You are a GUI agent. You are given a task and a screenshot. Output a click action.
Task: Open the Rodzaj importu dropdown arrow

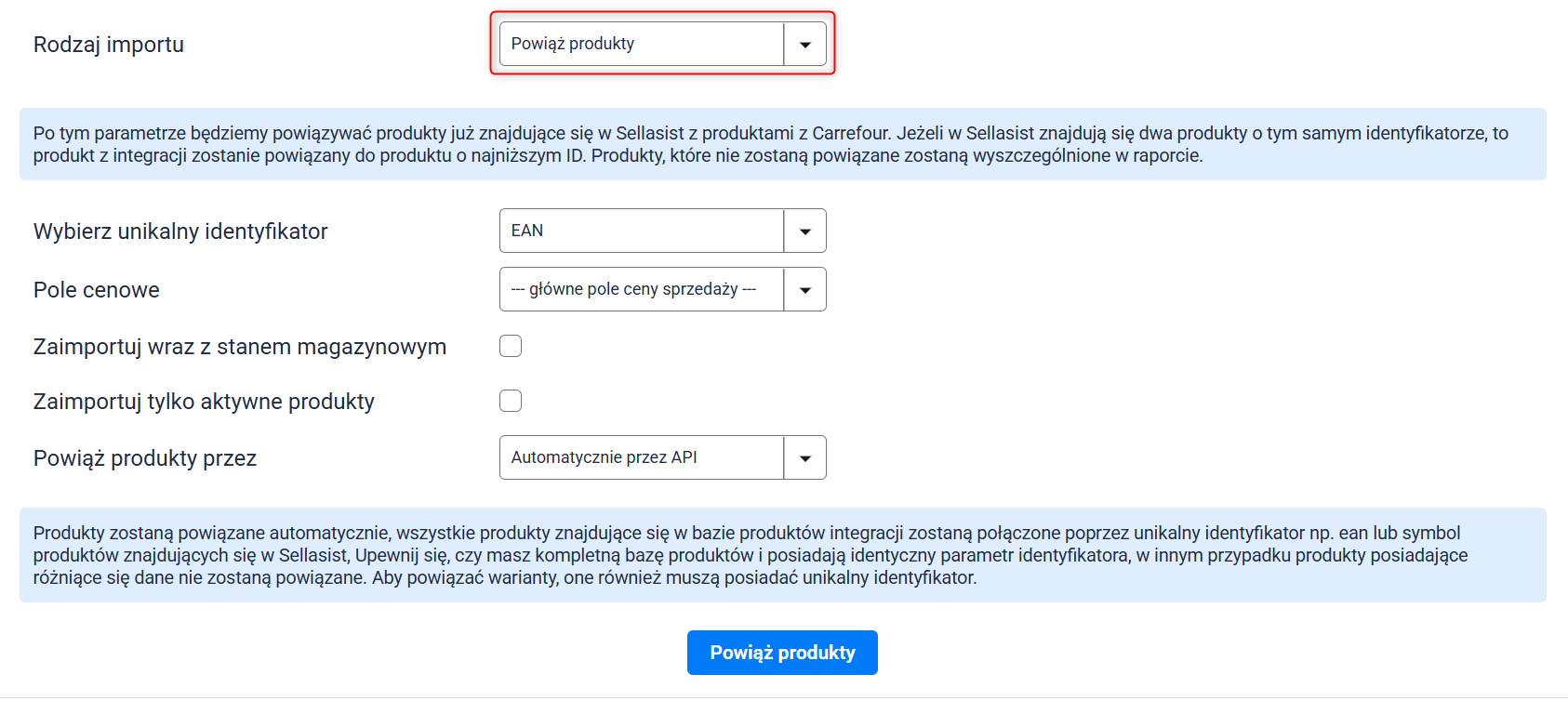[x=804, y=45]
